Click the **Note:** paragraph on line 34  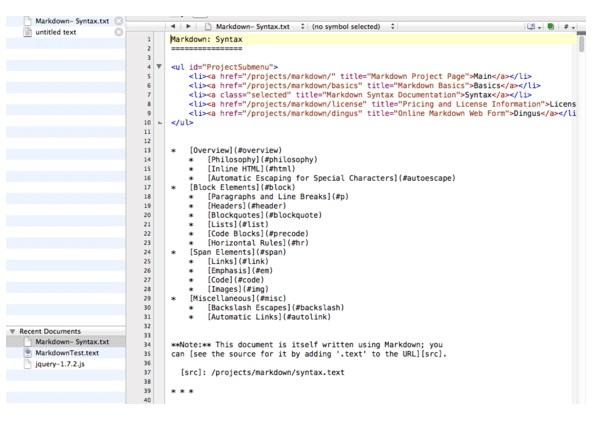point(307,344)
